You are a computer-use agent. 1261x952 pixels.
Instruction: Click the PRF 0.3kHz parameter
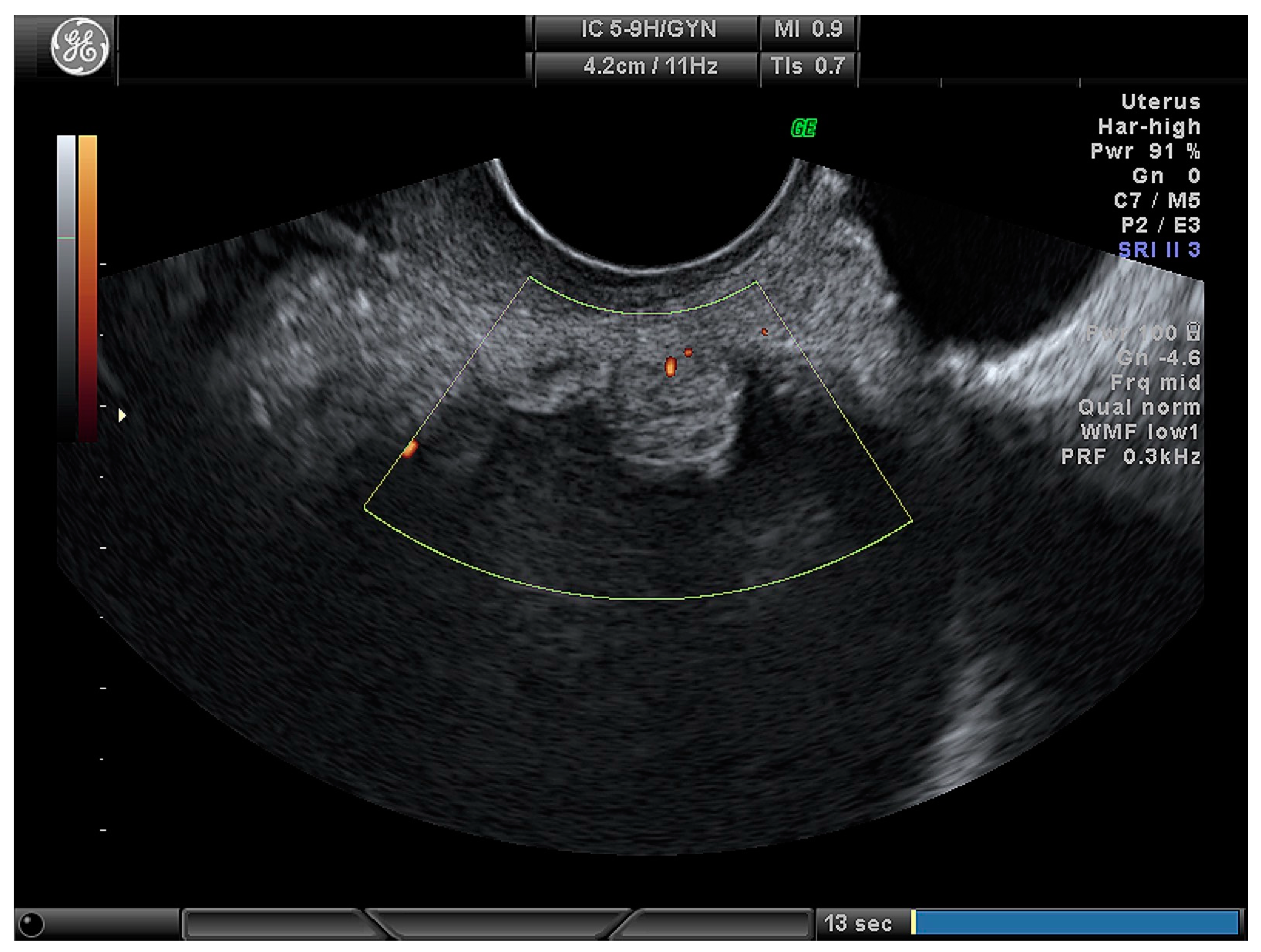click(x=1130, y=457)
